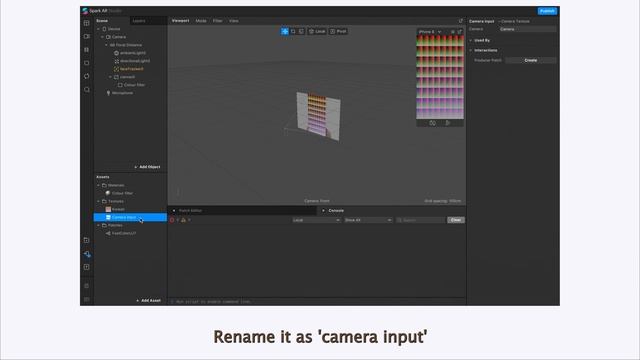Viewport: 640px width, 360px height.
Task: Click the Publish button
Action: coord(547,11)
